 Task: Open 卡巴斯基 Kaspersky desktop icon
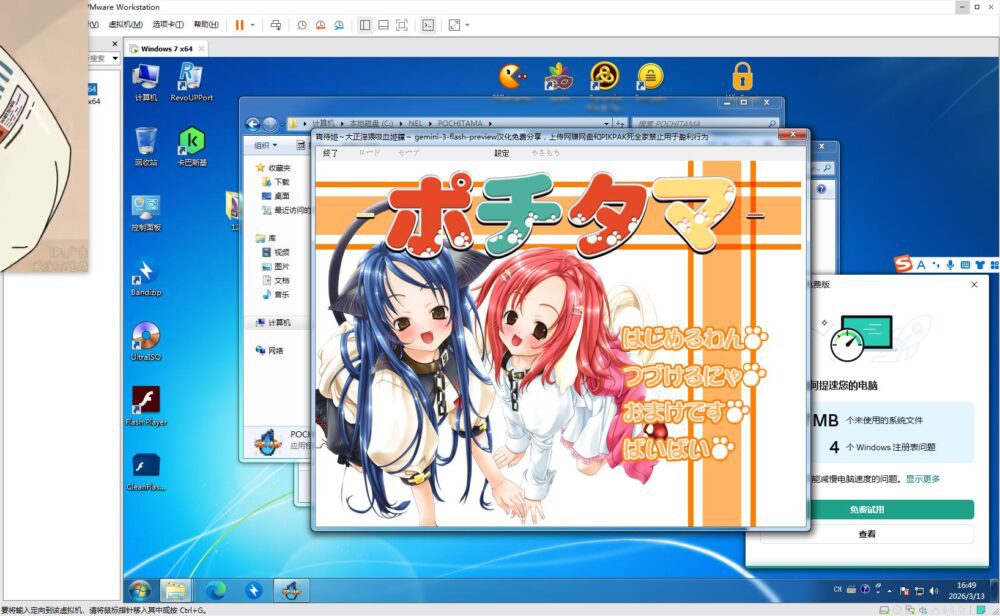coord(191,147)
